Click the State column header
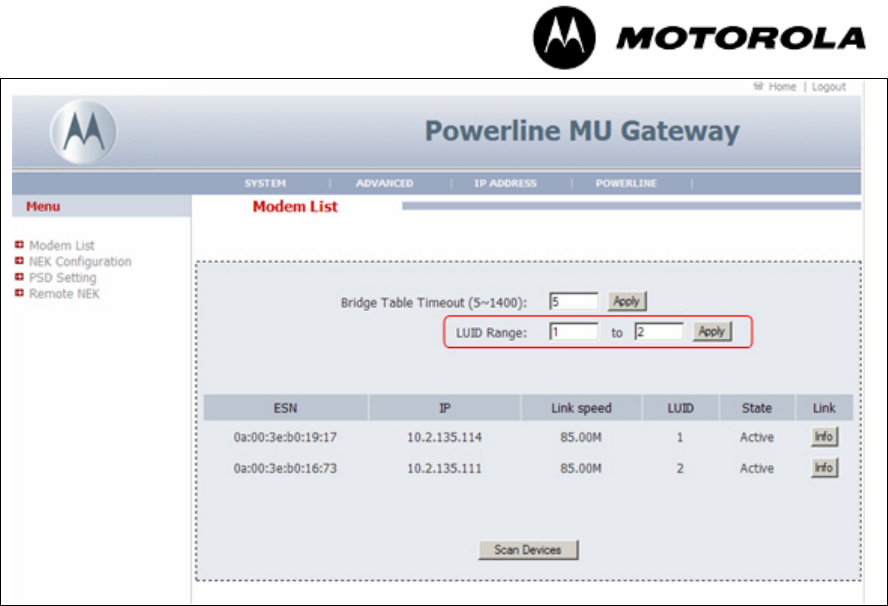 [757, 408]
